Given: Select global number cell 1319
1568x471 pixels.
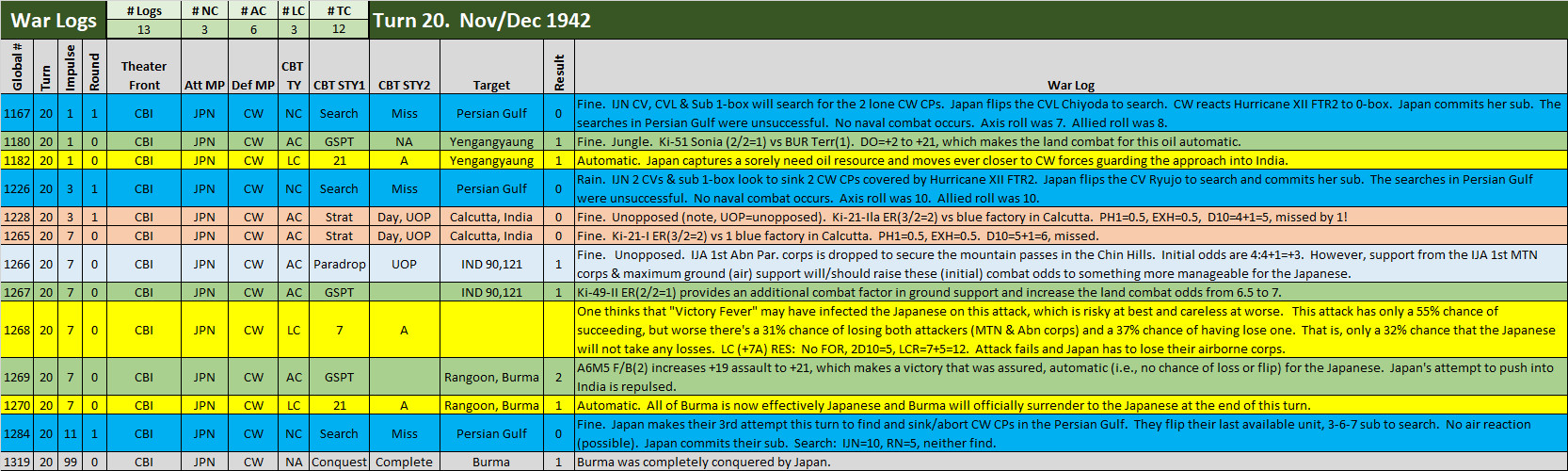Looking at the screenshot, I should coord(17,462).
